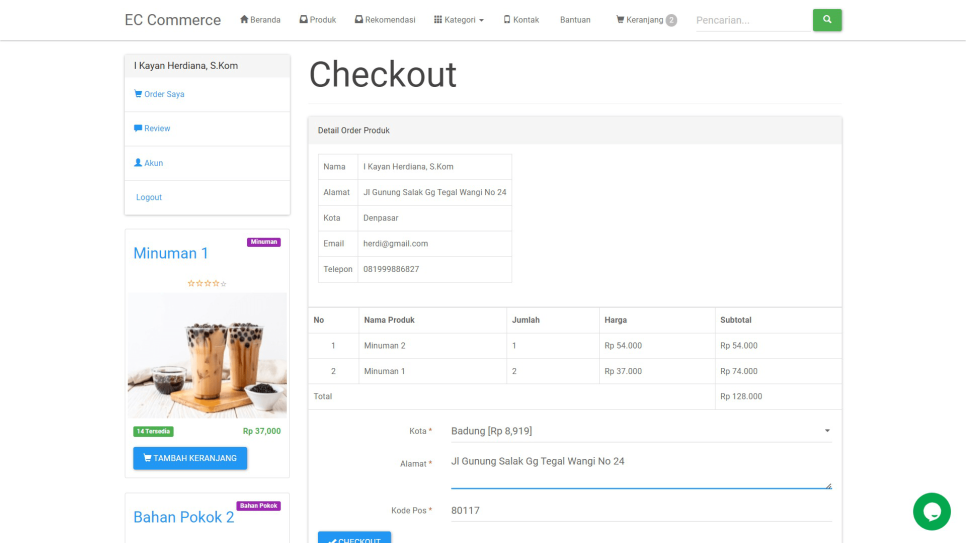The width and height of the screenshot is (966, 543).
Task: Click the Kota dropdown arrow
Action: point(827,431)
